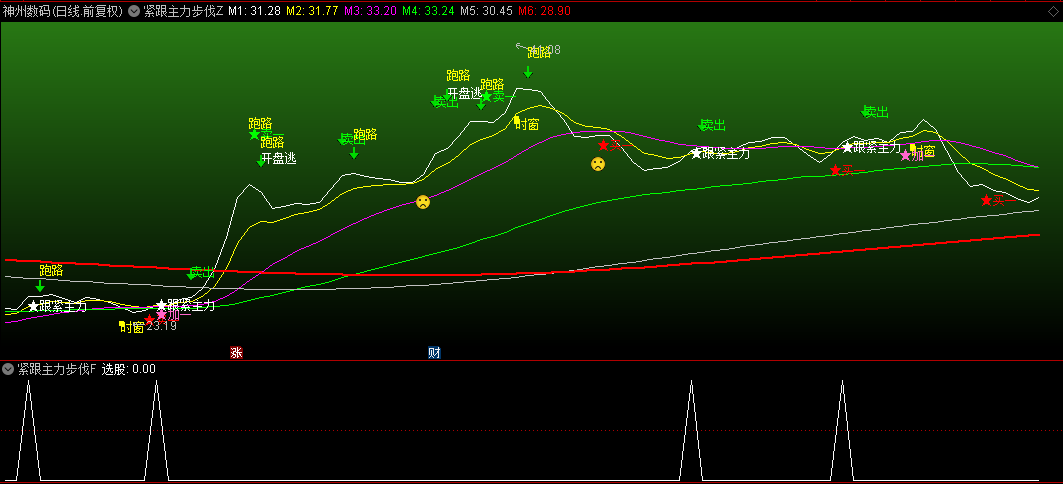
Task: Click the red M6: 28.90 value
Action: [544, 11]
